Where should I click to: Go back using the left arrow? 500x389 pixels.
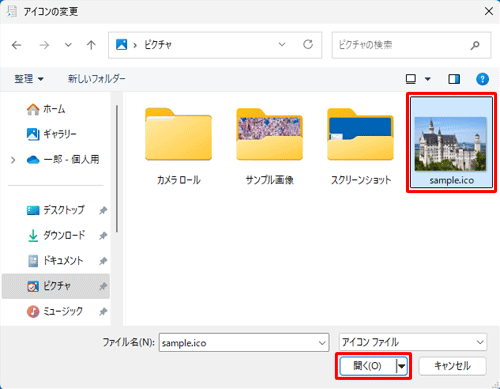(x=16, y=45)
